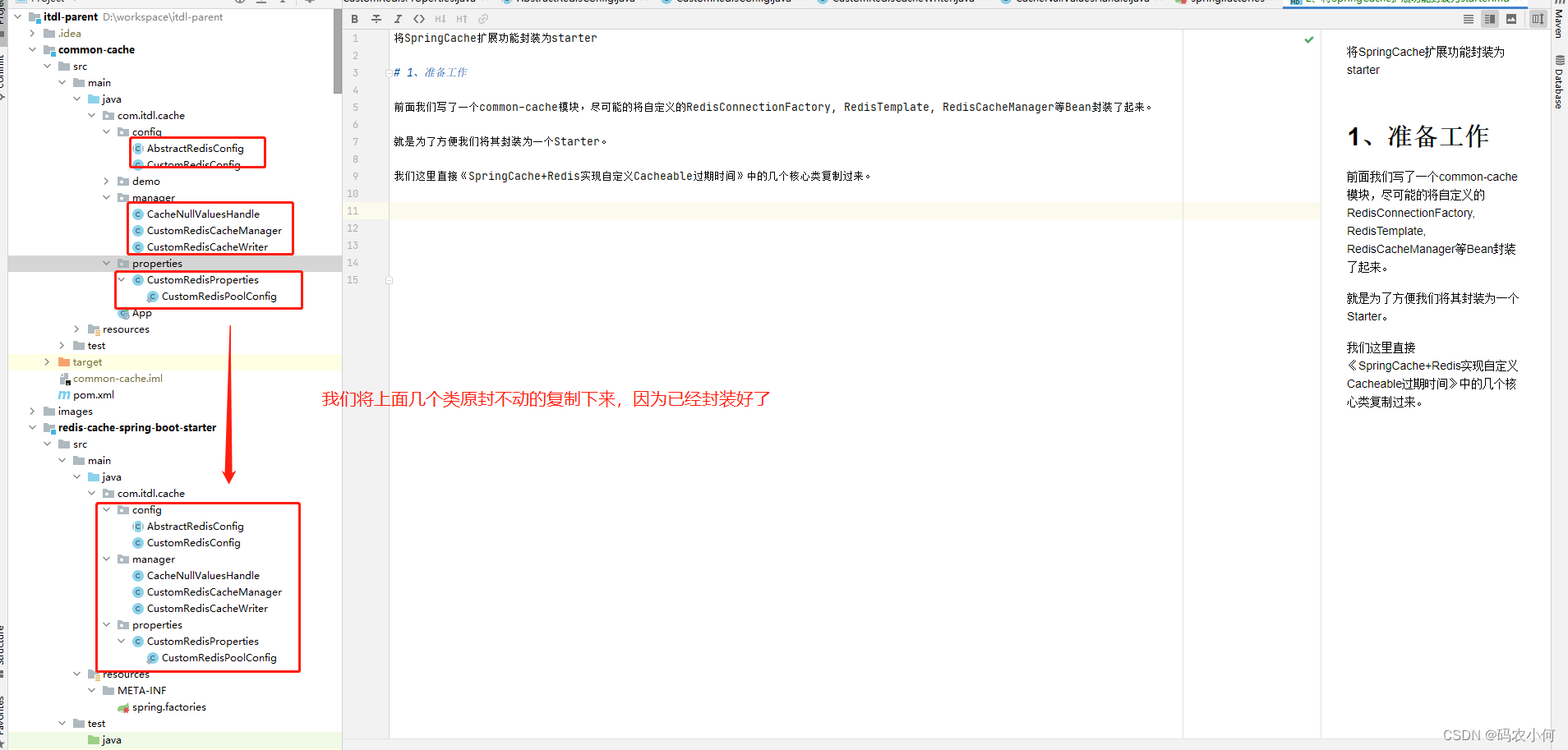The height and width of the screenshot is (750, 1568).
Task: Collapse the common-cache module
Action: 32,49
